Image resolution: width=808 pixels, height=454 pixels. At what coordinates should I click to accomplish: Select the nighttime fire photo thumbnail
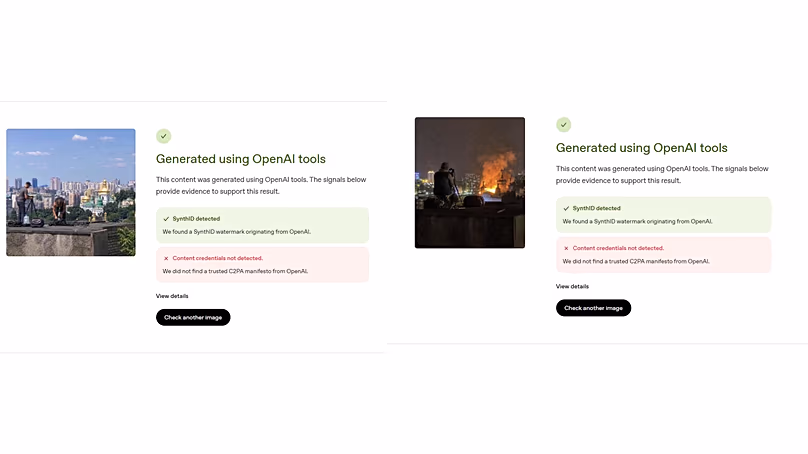tap(469, 182)
